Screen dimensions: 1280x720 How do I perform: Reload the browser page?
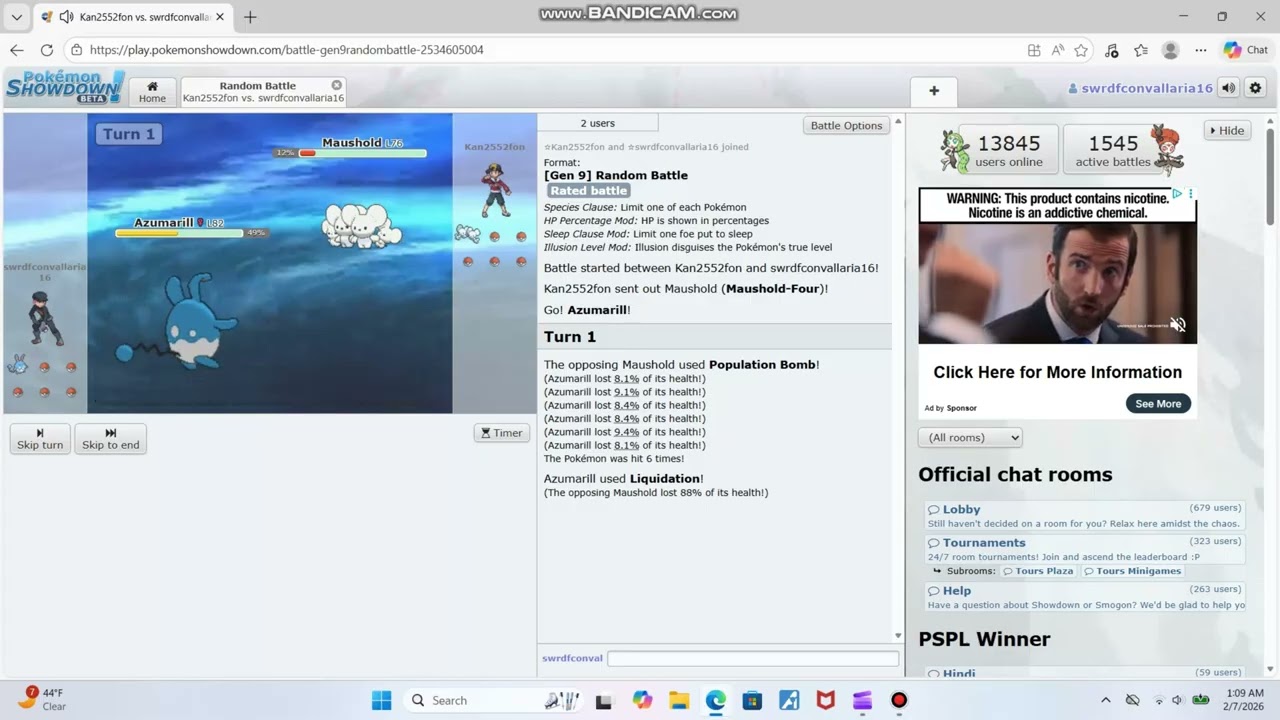tap(47, 50)
